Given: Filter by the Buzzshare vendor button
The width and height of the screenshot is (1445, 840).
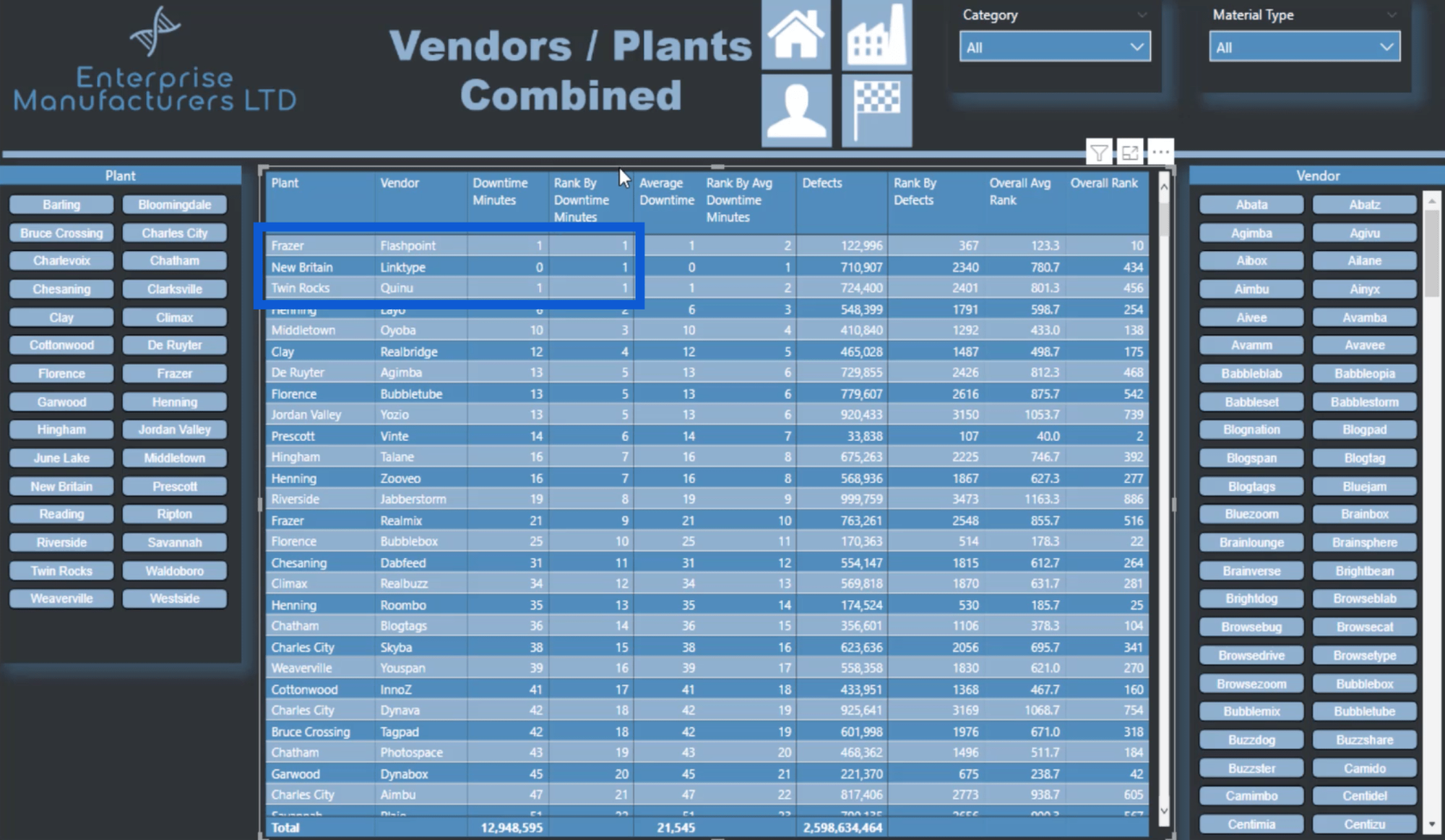Looking at the screenshot, I should [x=1364, y=740].
